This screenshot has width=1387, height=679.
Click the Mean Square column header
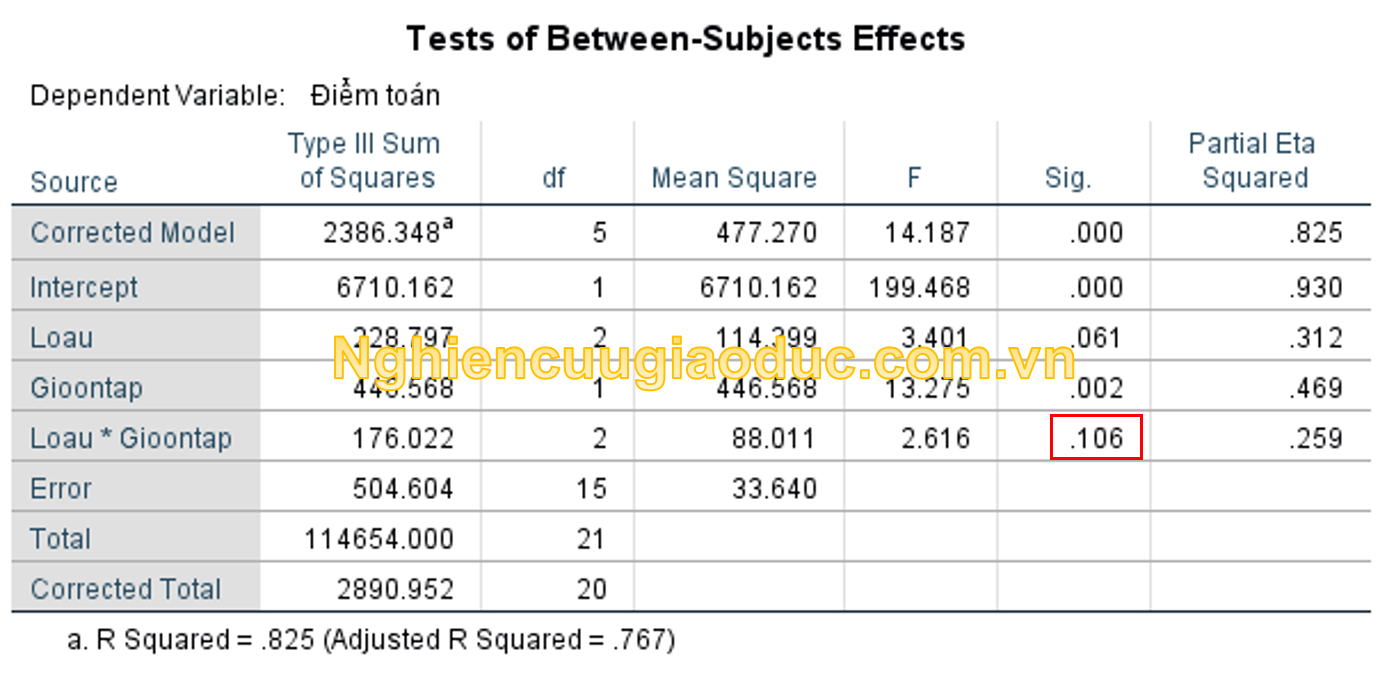coord(734,179)
